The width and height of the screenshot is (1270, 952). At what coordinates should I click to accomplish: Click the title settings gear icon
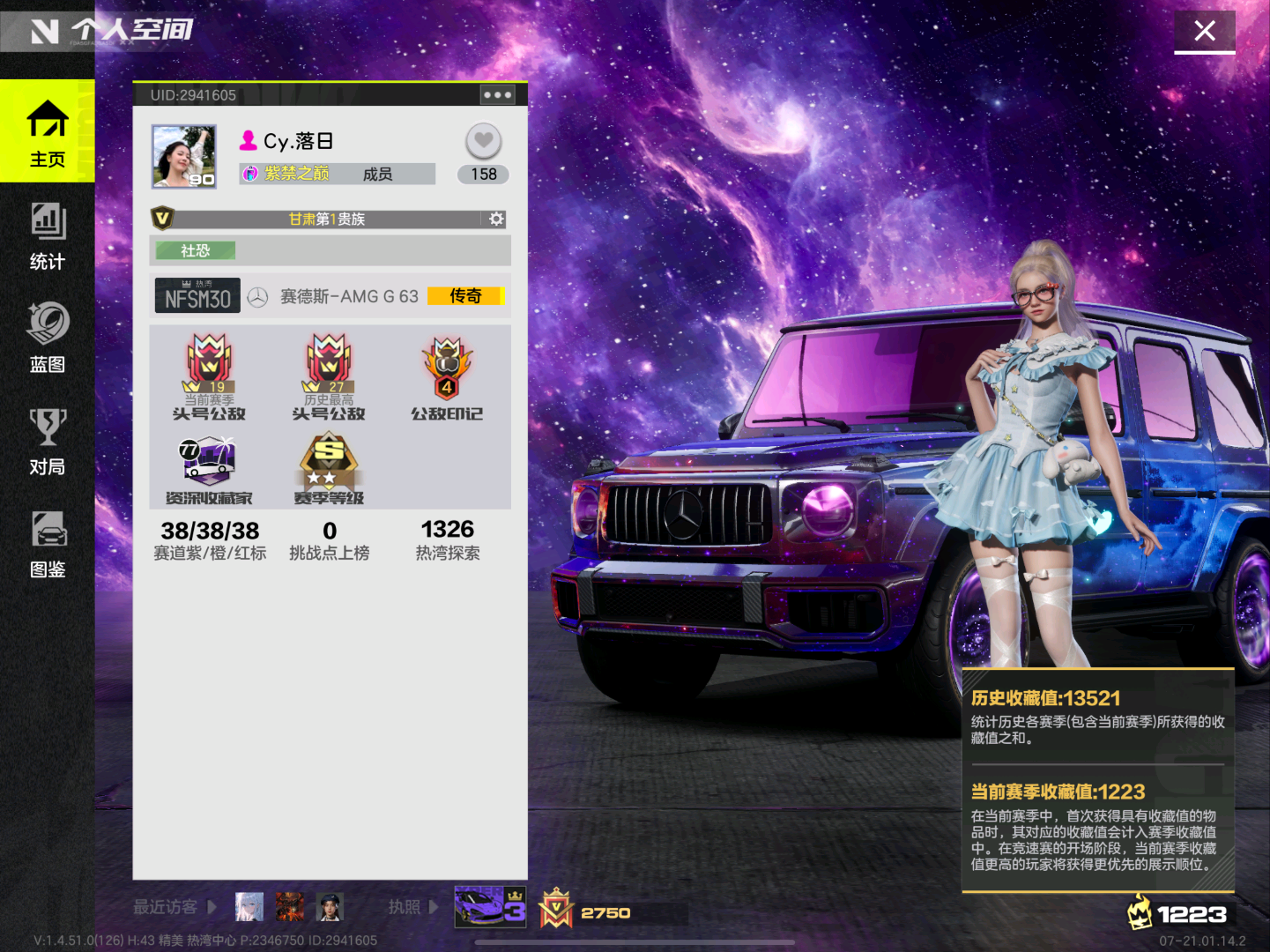(x=497, y=219)
